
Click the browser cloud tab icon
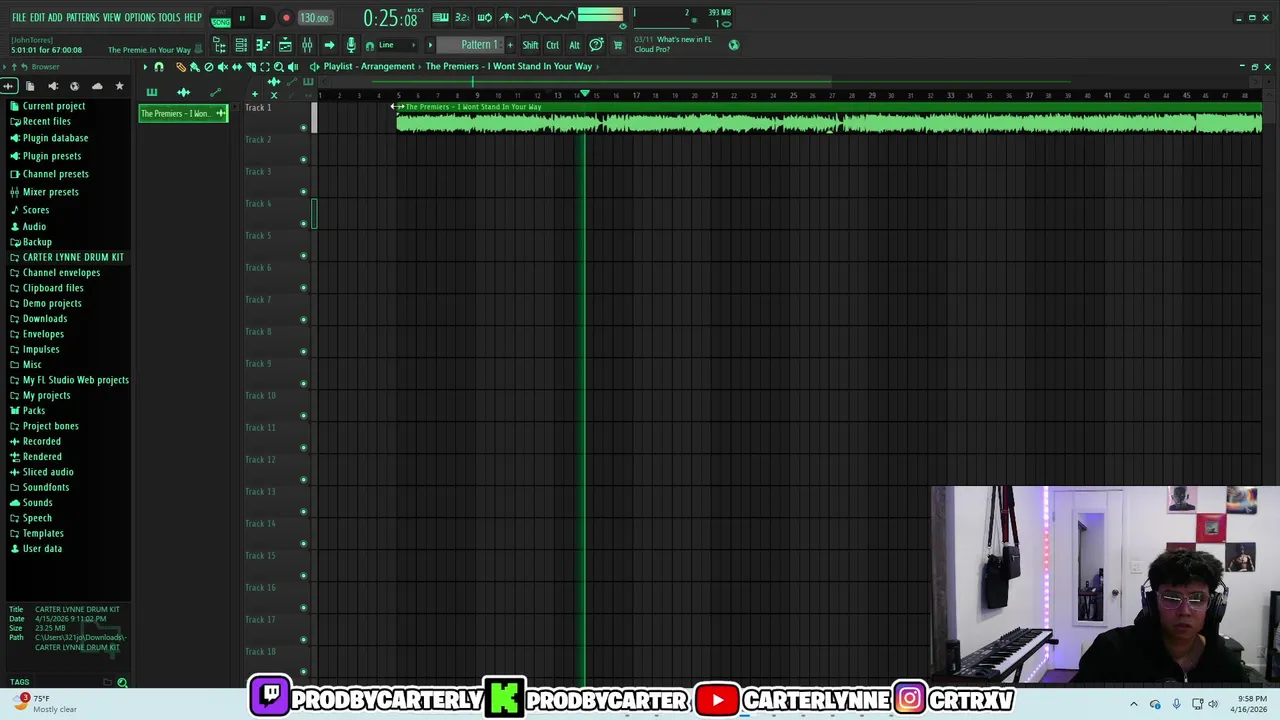click(x=97, y=86)
